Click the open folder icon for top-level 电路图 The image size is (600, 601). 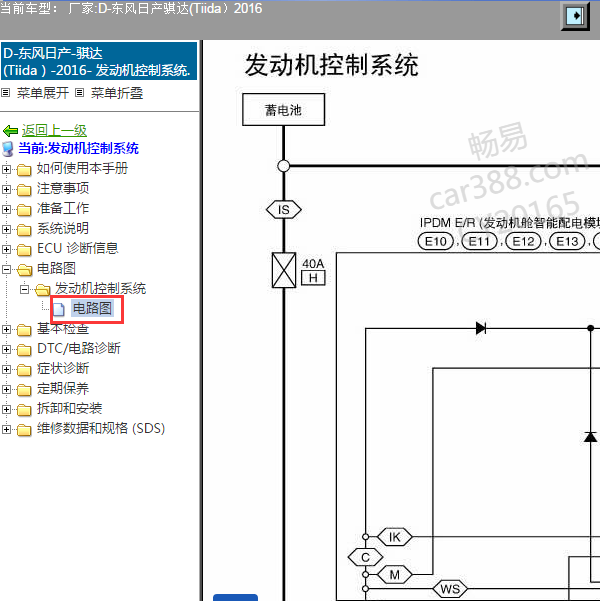coord(25,270)
